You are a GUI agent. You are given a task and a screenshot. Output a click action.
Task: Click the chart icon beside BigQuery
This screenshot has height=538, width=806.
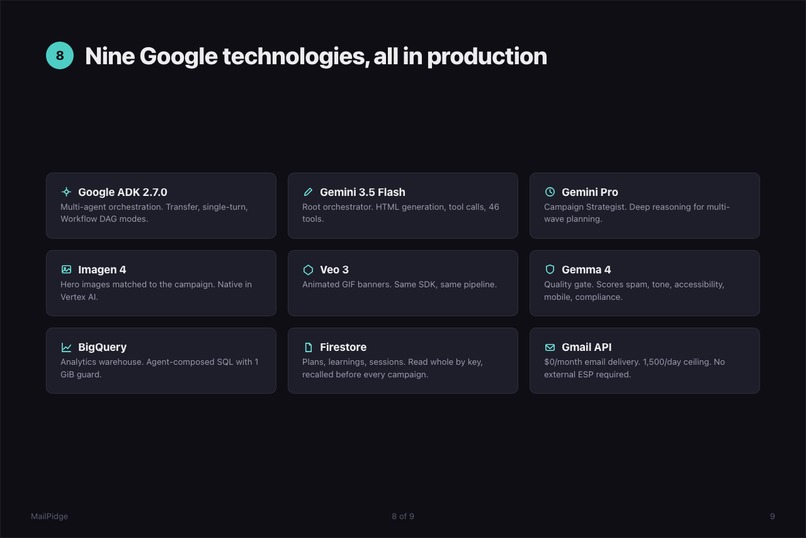click(x=66, y=347)
